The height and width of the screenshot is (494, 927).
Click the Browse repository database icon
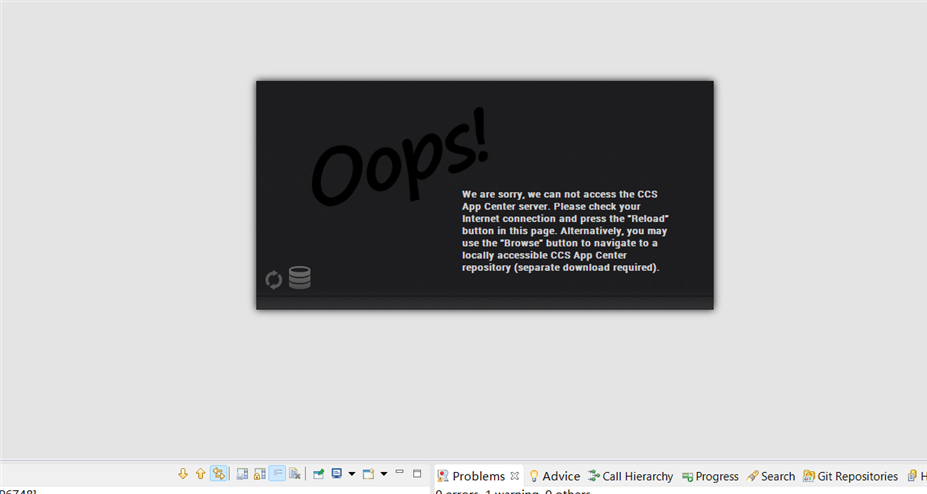point(300,278)
